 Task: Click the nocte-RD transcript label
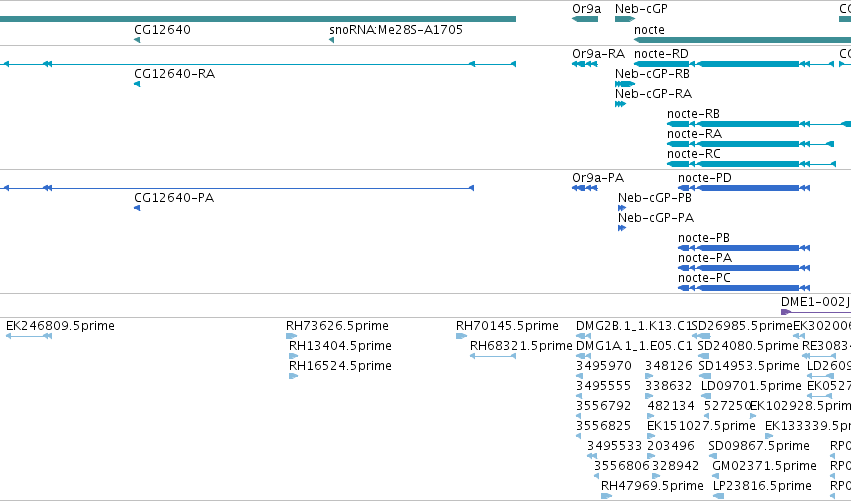pos(661,54)
